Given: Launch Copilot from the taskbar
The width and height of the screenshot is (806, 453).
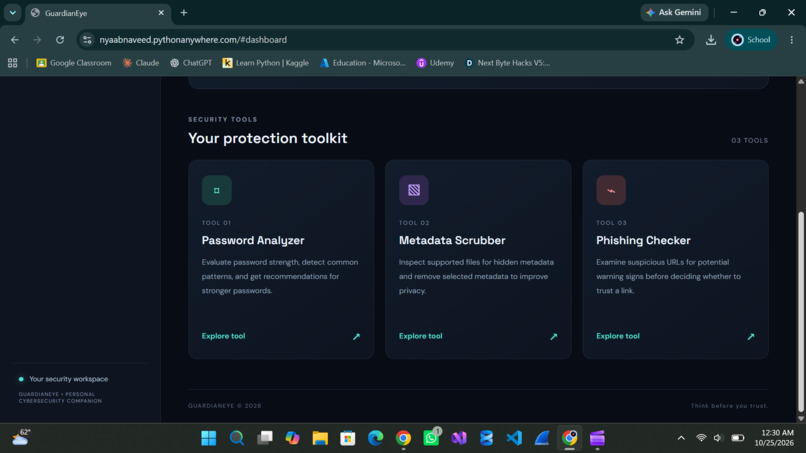Looking at the screenshot, I should [292, 438].
